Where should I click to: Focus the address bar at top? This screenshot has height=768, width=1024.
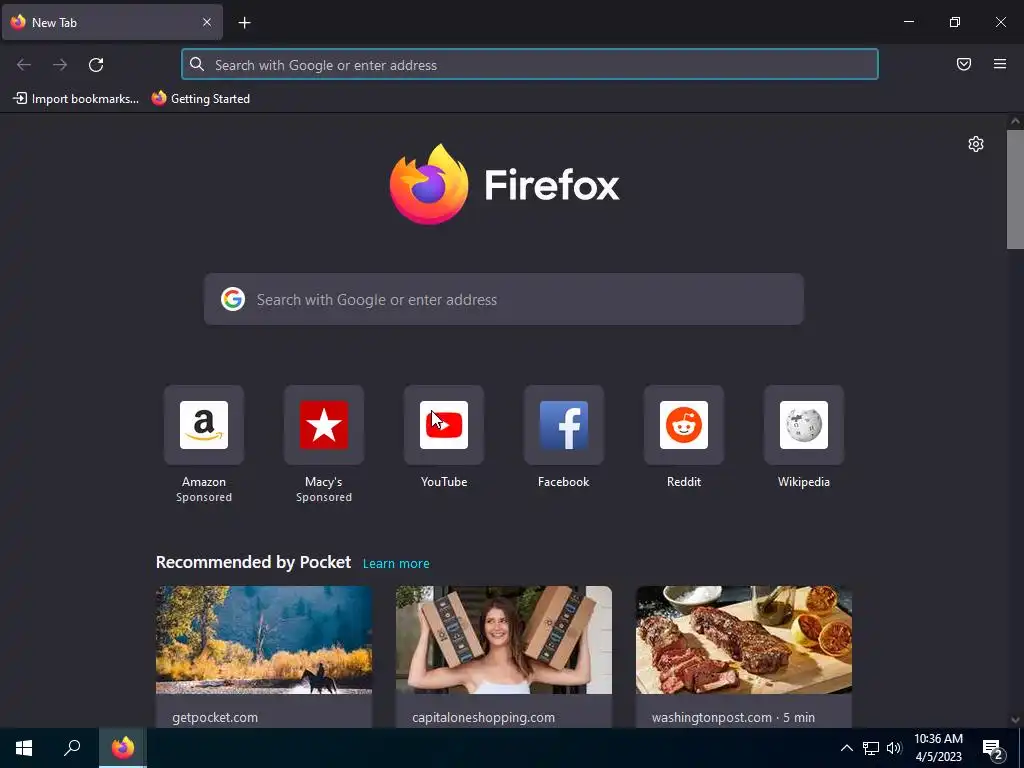(x=530, y=65)
